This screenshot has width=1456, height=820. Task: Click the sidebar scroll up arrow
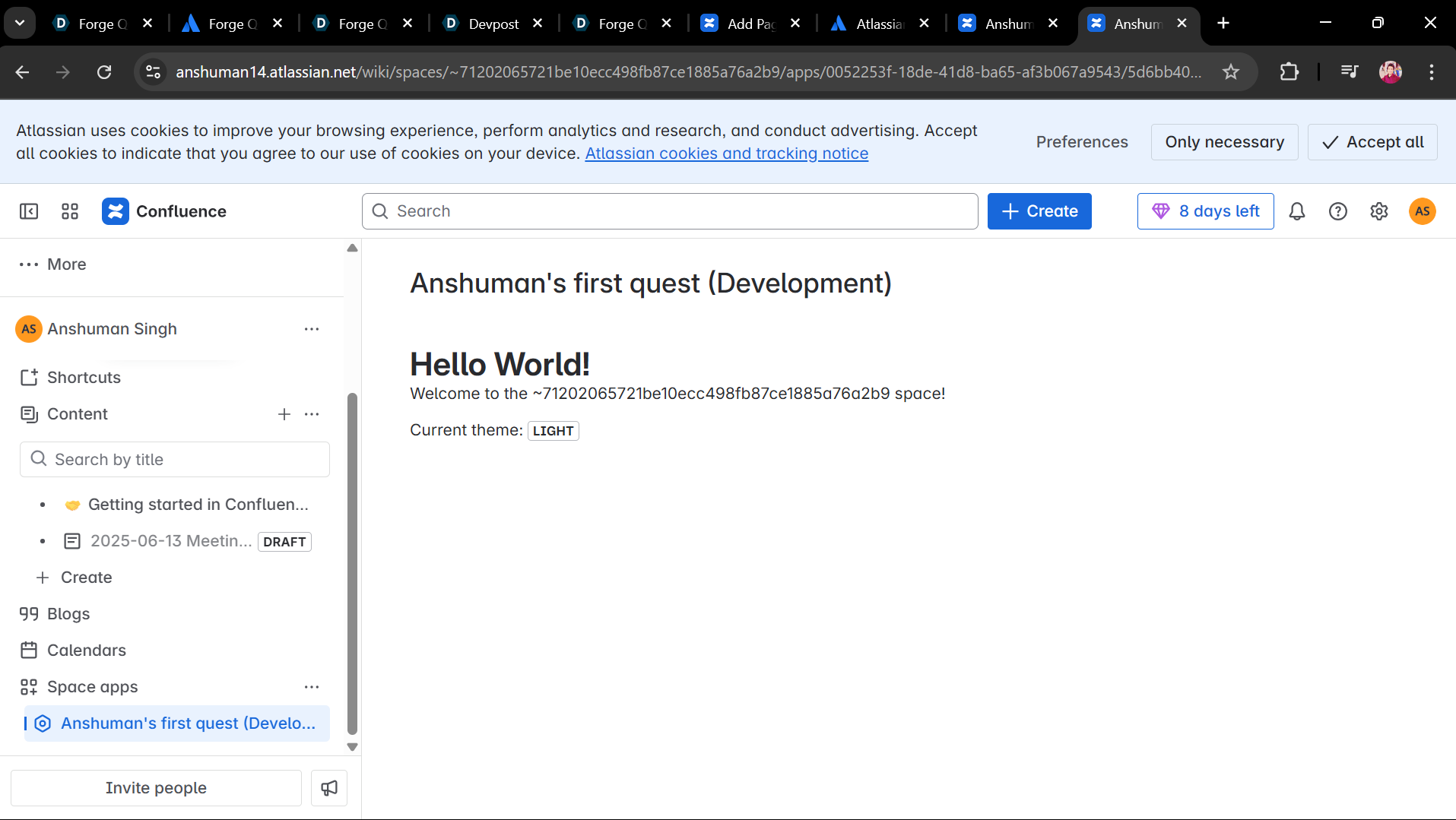point(352,248)
